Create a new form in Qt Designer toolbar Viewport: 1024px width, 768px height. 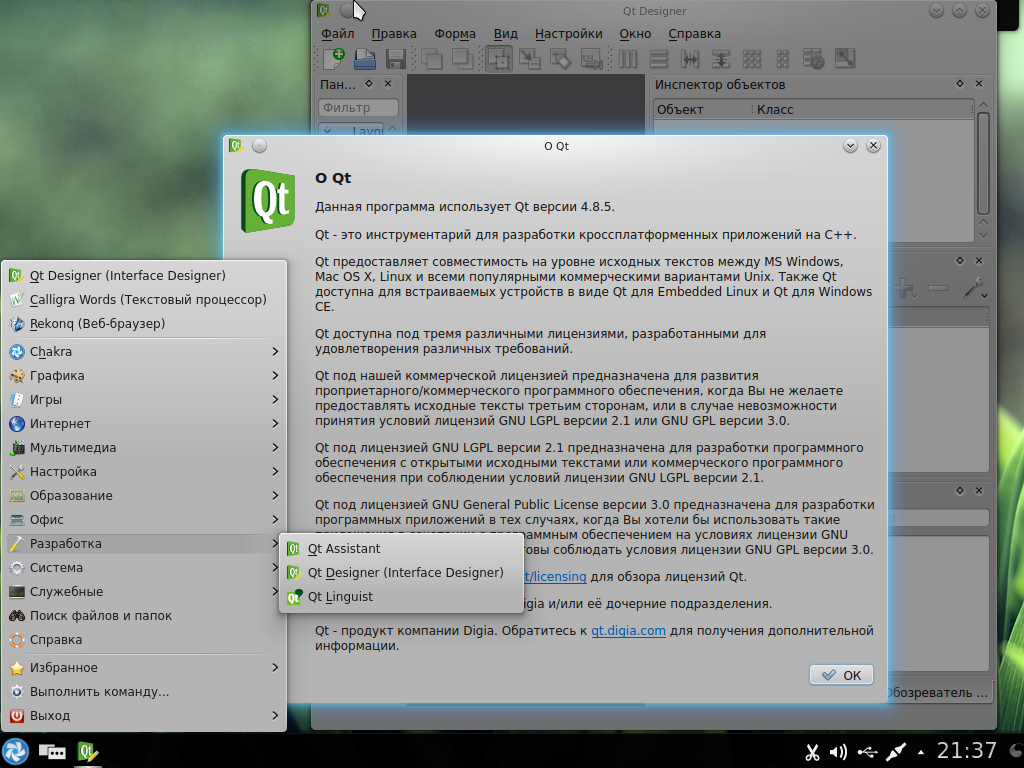click(334, 59)
